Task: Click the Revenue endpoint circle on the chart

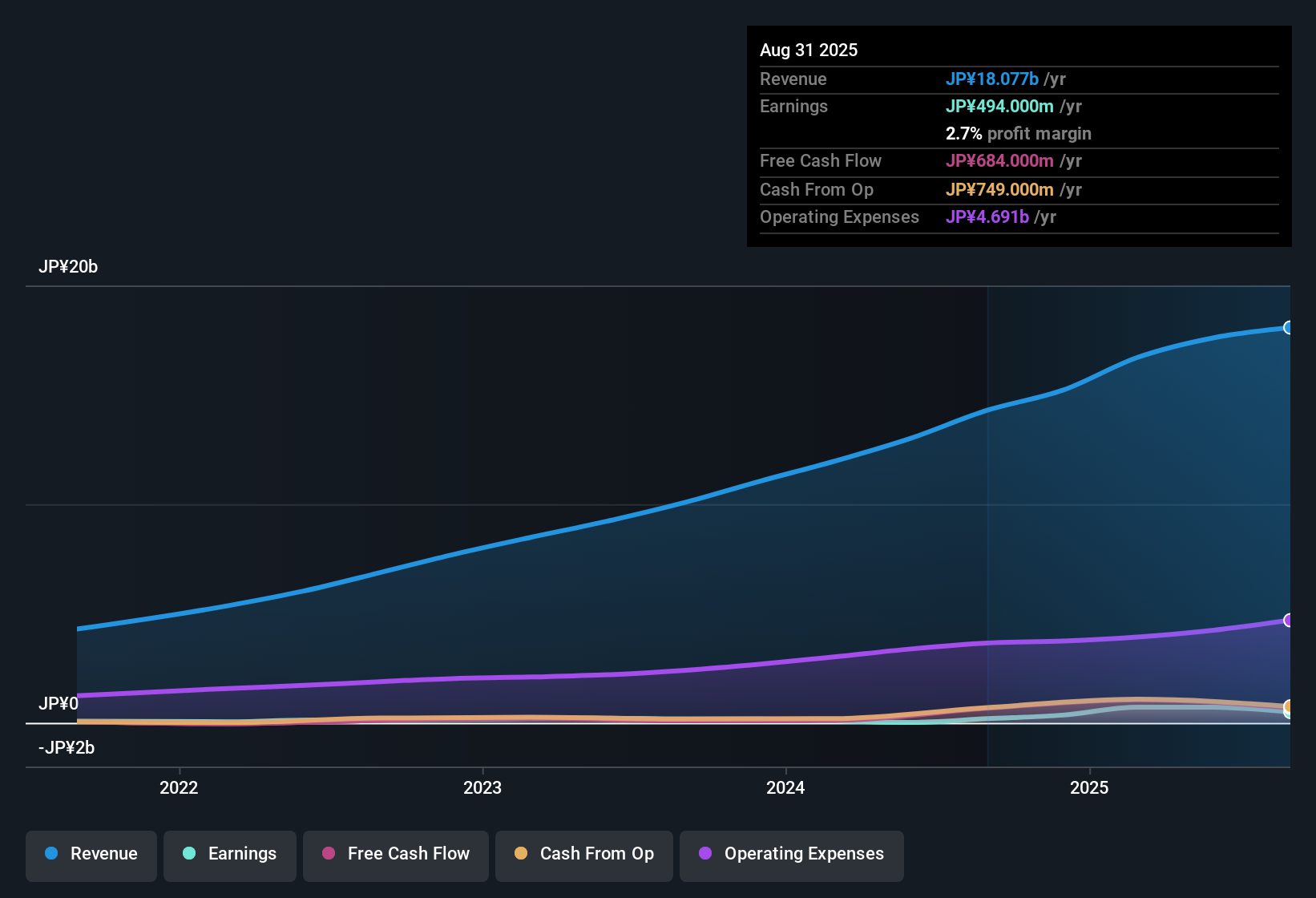Action: [1289, 328]
